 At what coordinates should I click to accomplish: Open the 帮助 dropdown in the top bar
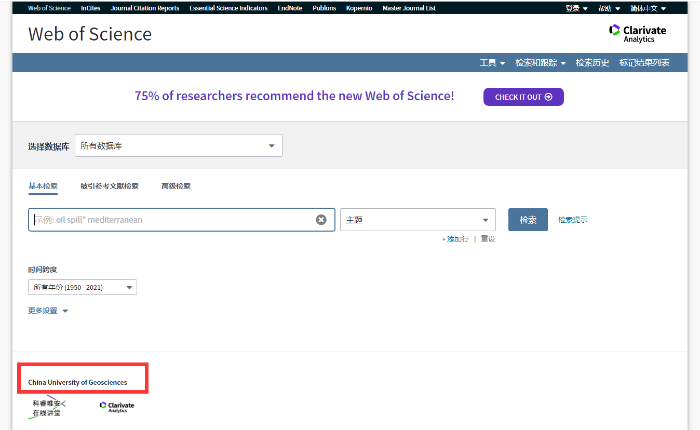coord(609,8)
